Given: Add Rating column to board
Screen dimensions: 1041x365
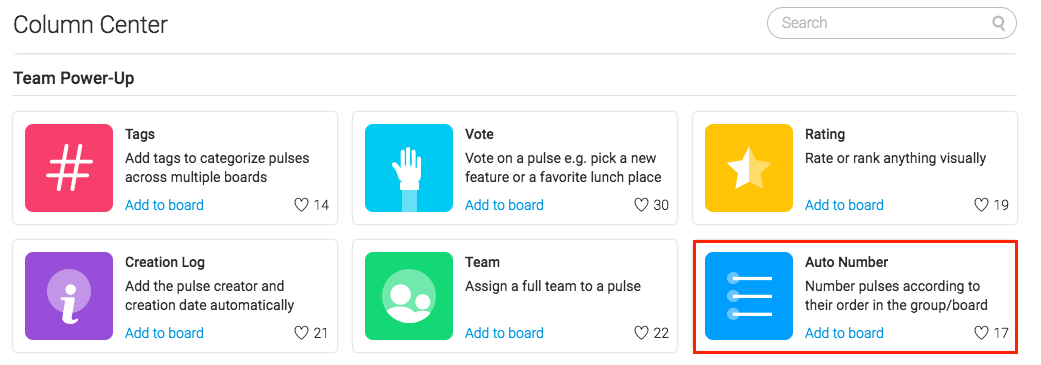Looking at the screenshot, I should coord(844,205).
